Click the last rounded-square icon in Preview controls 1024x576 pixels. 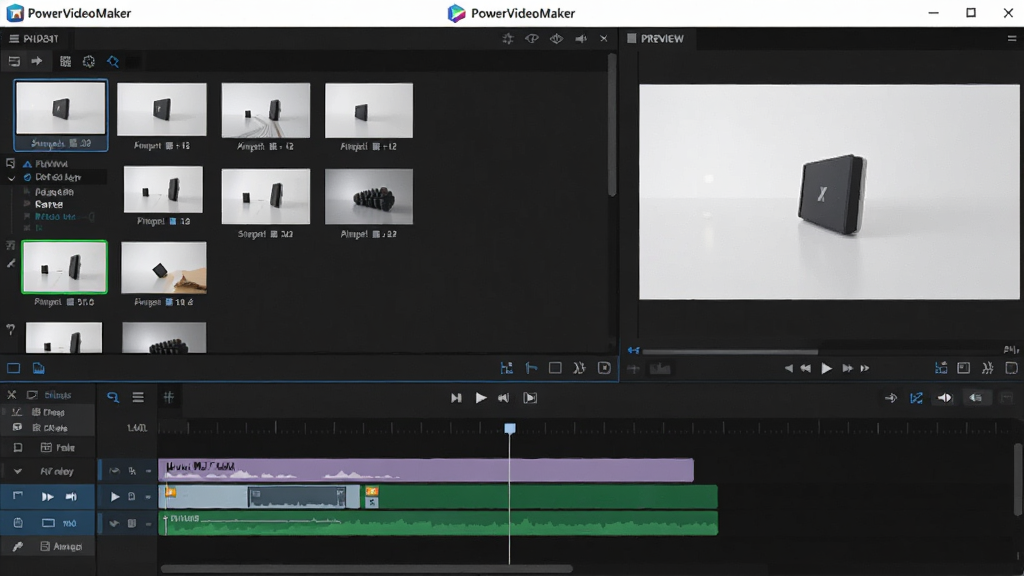pyautogui.click(x=1012, y=368)
